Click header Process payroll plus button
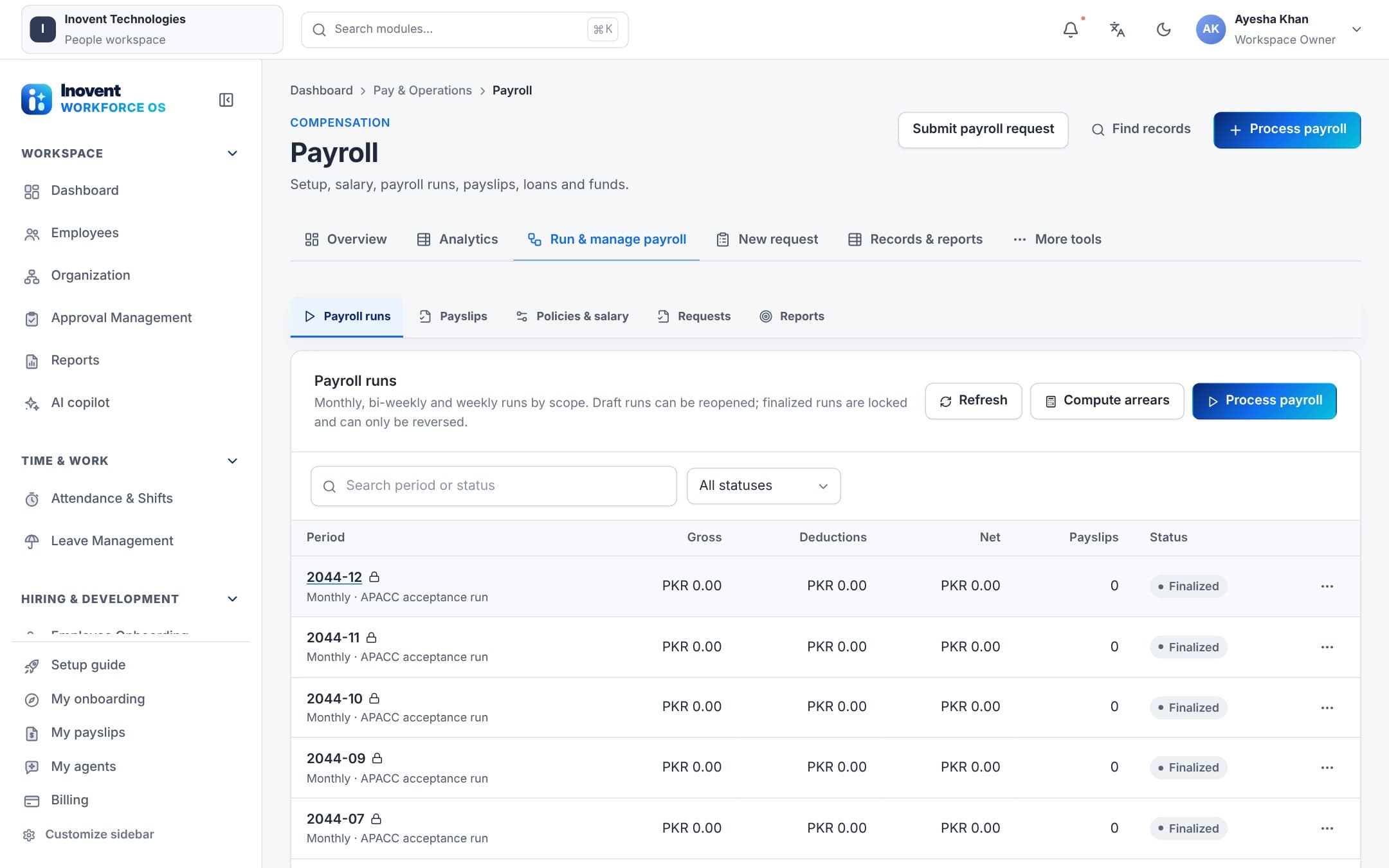 click(x=1286, y=130)
